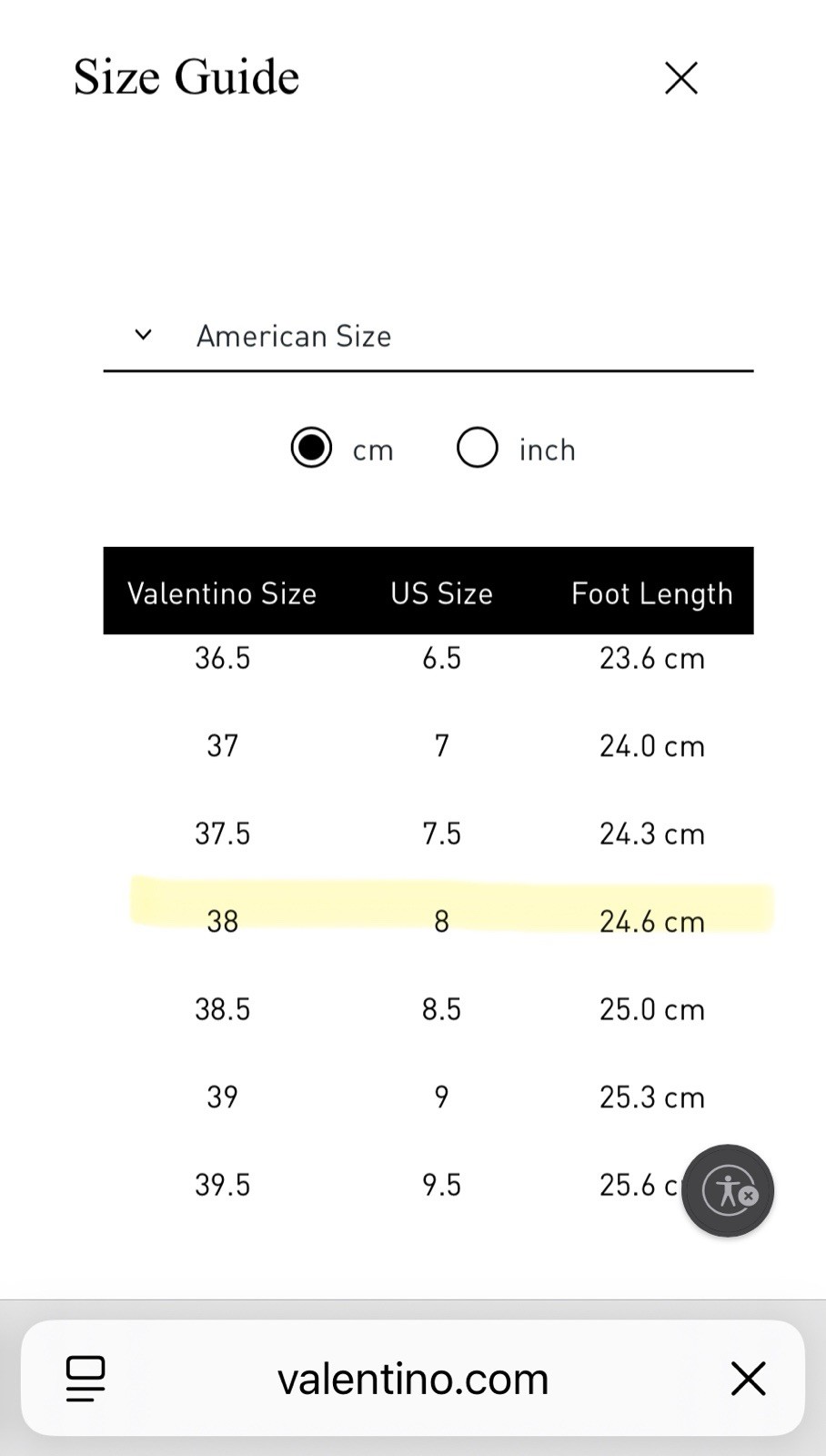The image size is (826, 1456).
Task: Tap the 25.3 cm foot length
Action: [651, 1097]
